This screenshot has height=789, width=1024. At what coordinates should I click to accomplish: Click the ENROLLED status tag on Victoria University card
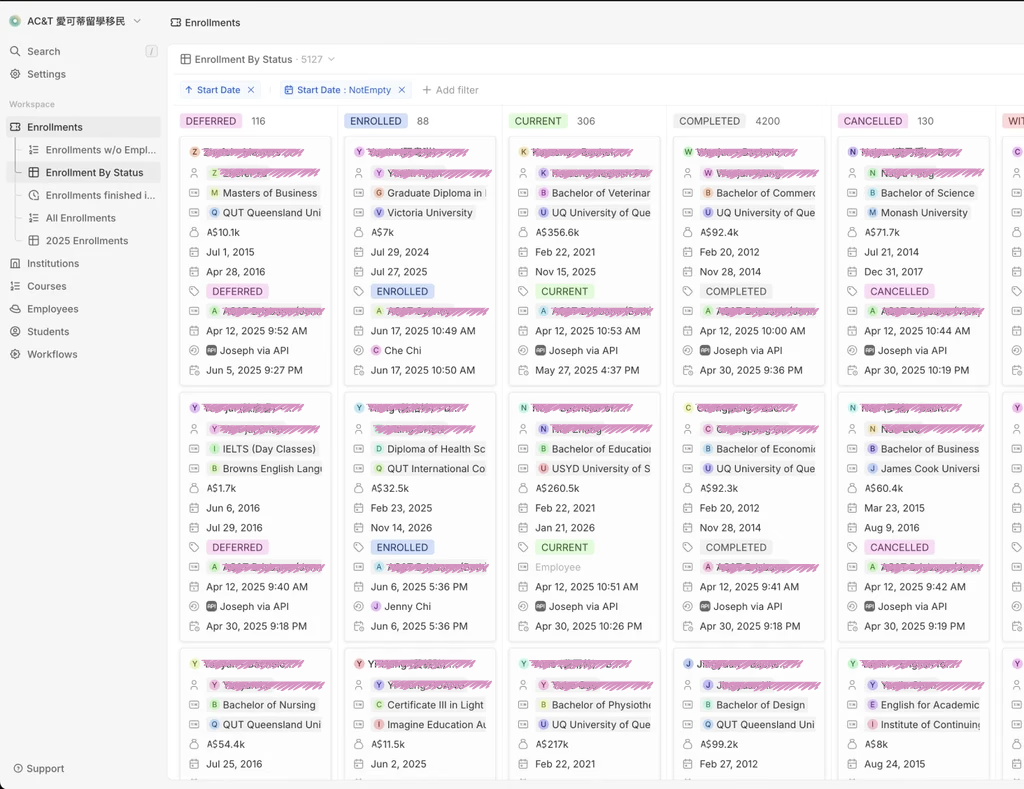tap(402, 291)
